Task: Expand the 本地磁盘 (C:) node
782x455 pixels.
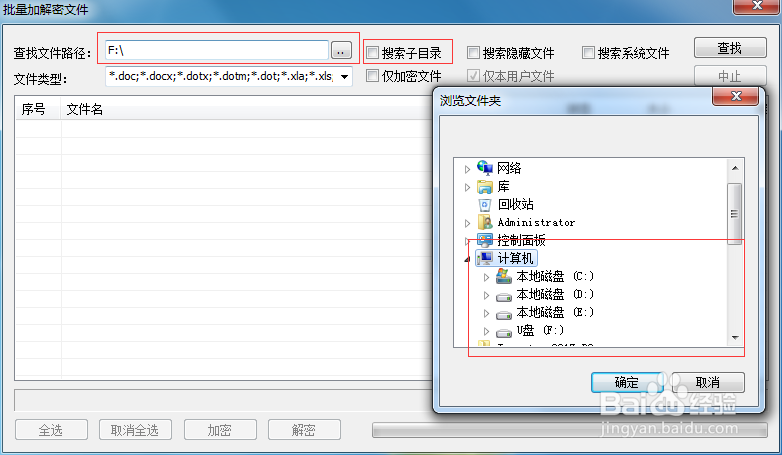Action: (486, 277)
